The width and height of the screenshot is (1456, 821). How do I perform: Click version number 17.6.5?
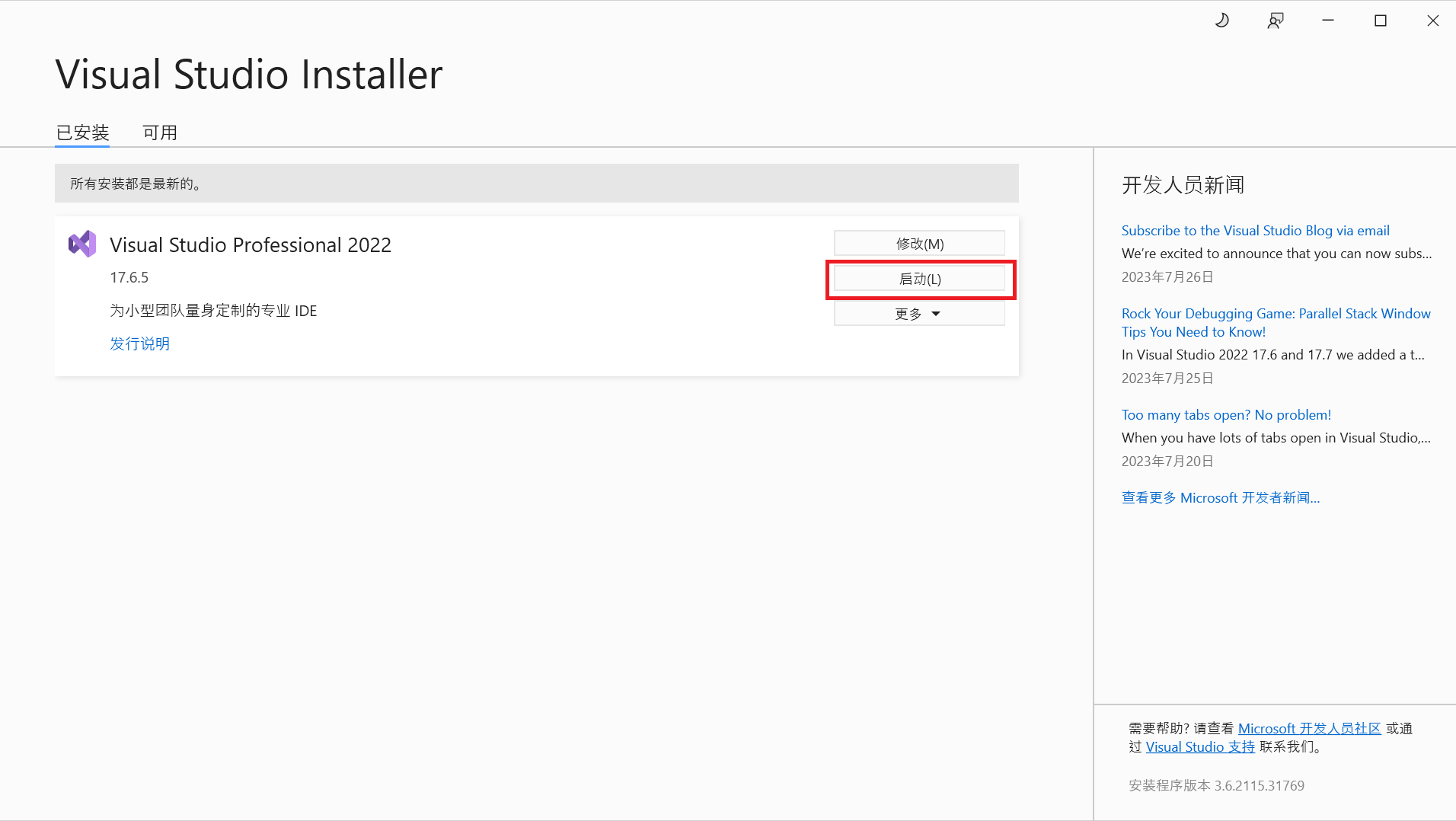click(x=129, y=278)
